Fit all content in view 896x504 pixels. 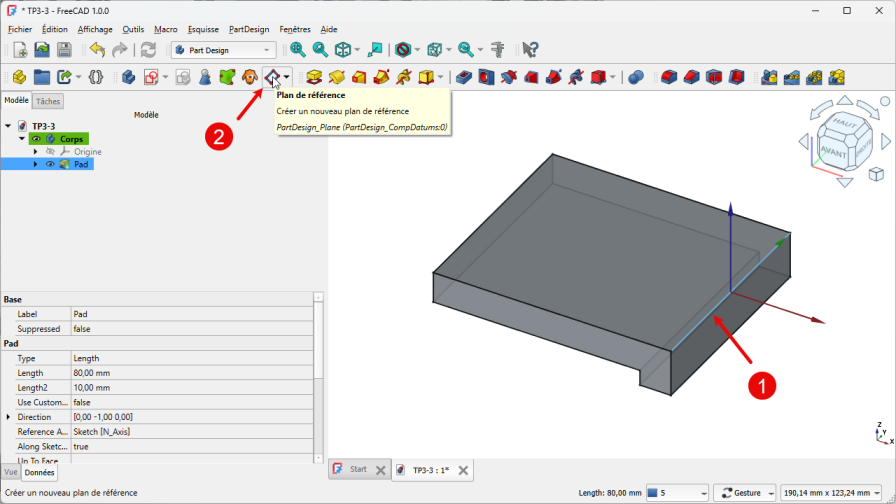point(298,50)
